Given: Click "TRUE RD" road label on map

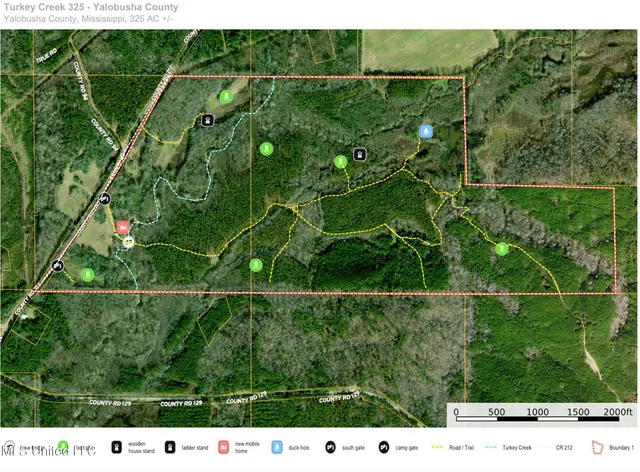Looking at the screenshot, I should point(46,56).
